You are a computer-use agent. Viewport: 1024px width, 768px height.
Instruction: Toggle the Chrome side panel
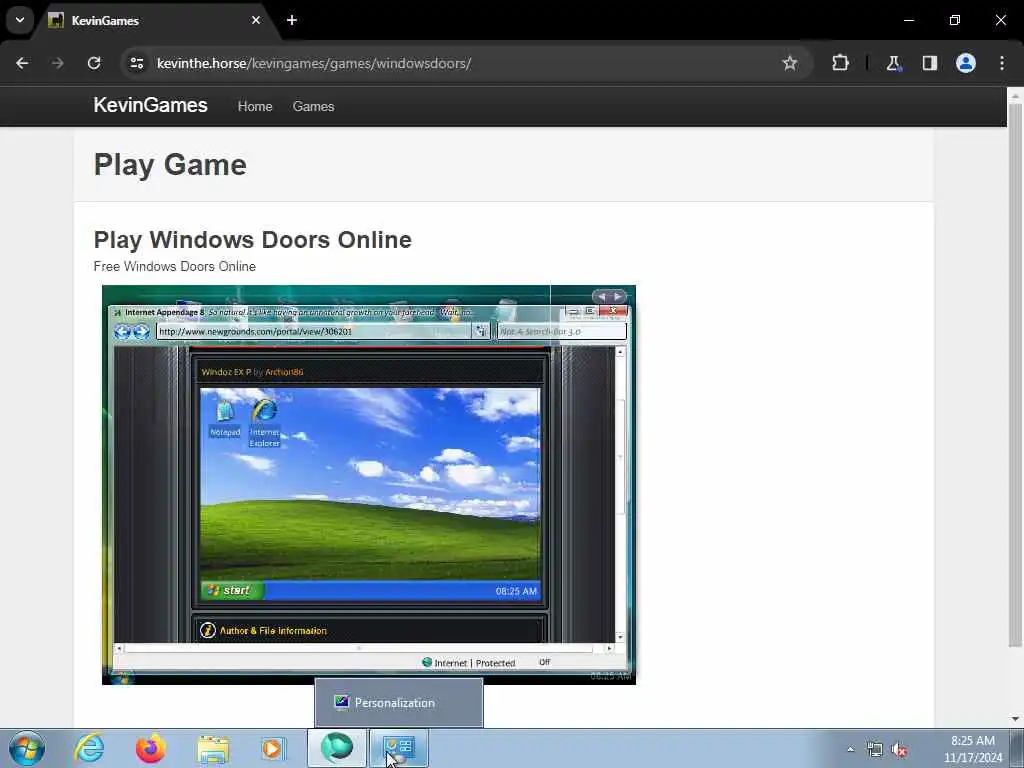tap(930, 63)
